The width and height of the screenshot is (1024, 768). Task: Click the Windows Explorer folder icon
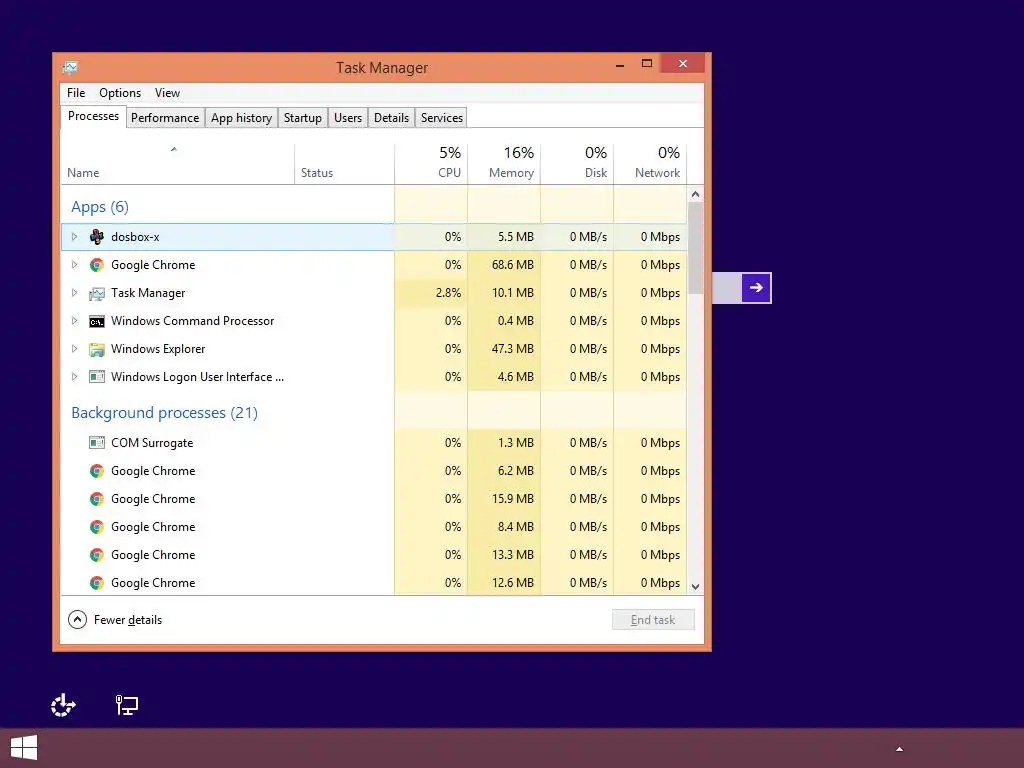pos(97,349)
